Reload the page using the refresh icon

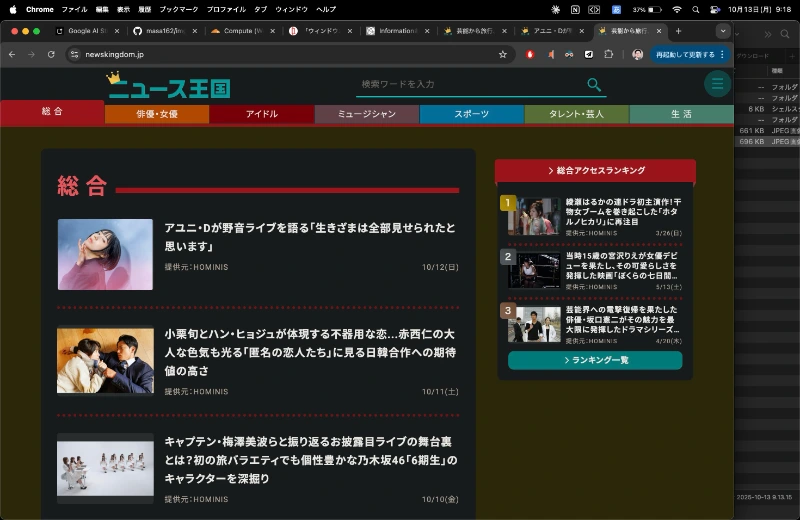coord(51,54)
